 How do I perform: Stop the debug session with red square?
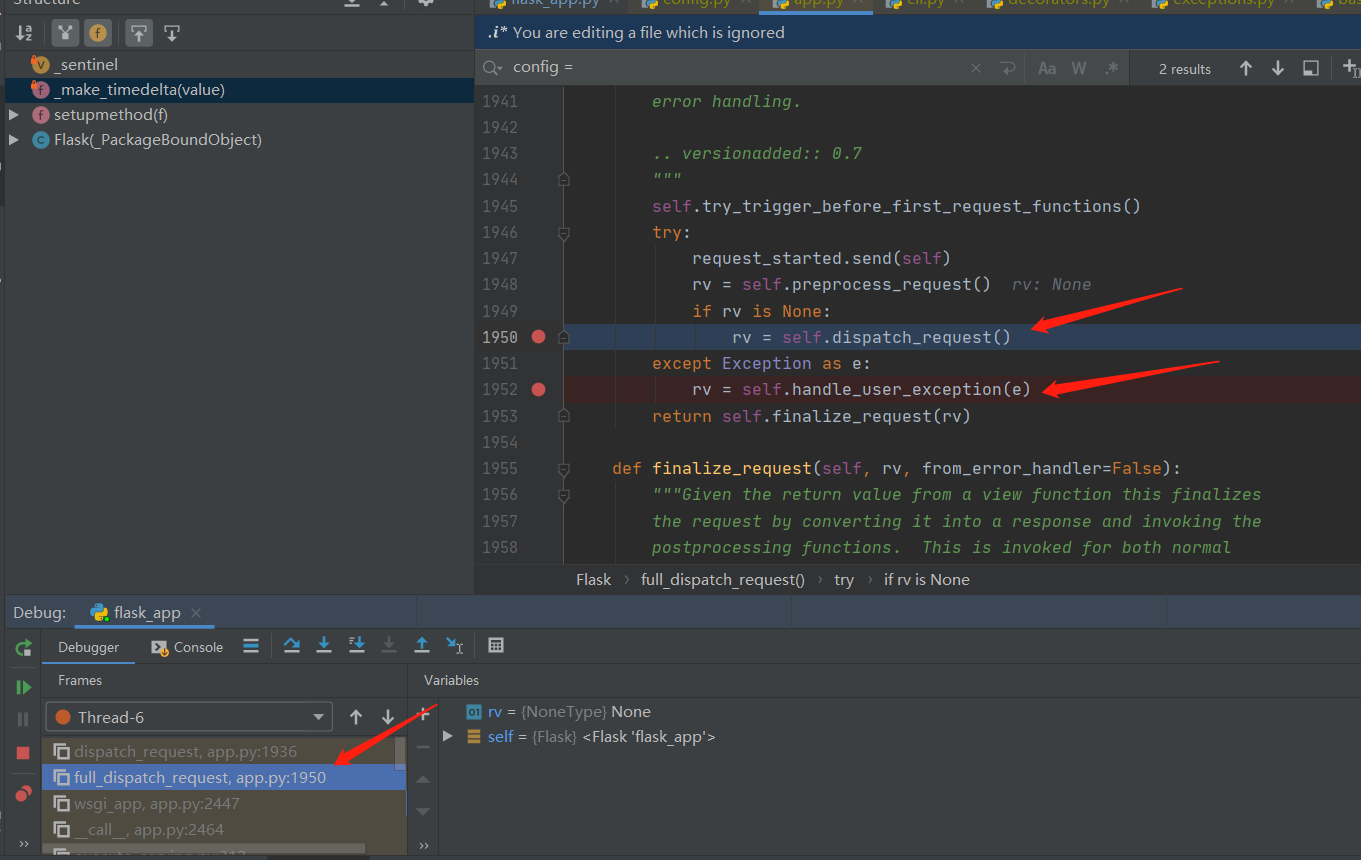point(23,752)
